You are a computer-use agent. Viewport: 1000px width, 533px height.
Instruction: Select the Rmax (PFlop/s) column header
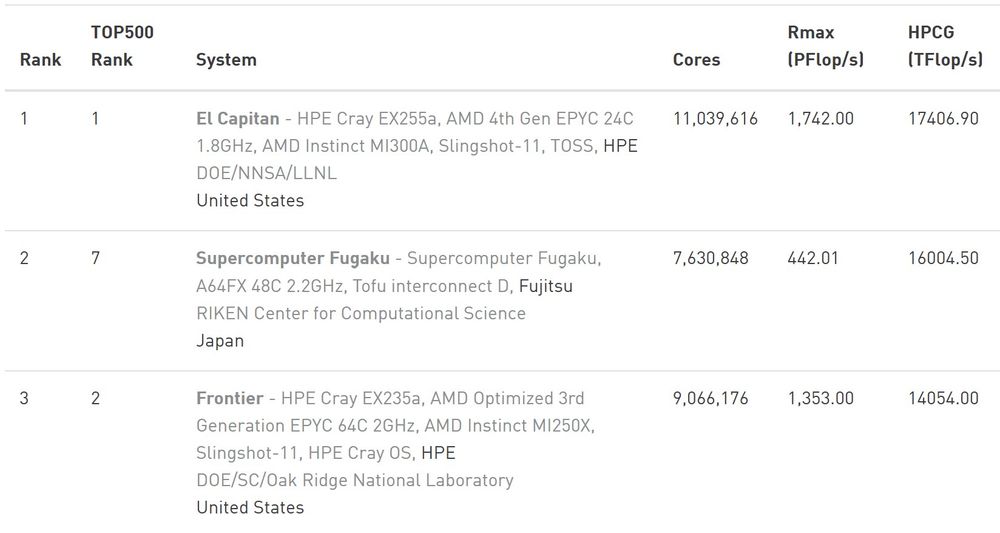[x=826, y=46]
